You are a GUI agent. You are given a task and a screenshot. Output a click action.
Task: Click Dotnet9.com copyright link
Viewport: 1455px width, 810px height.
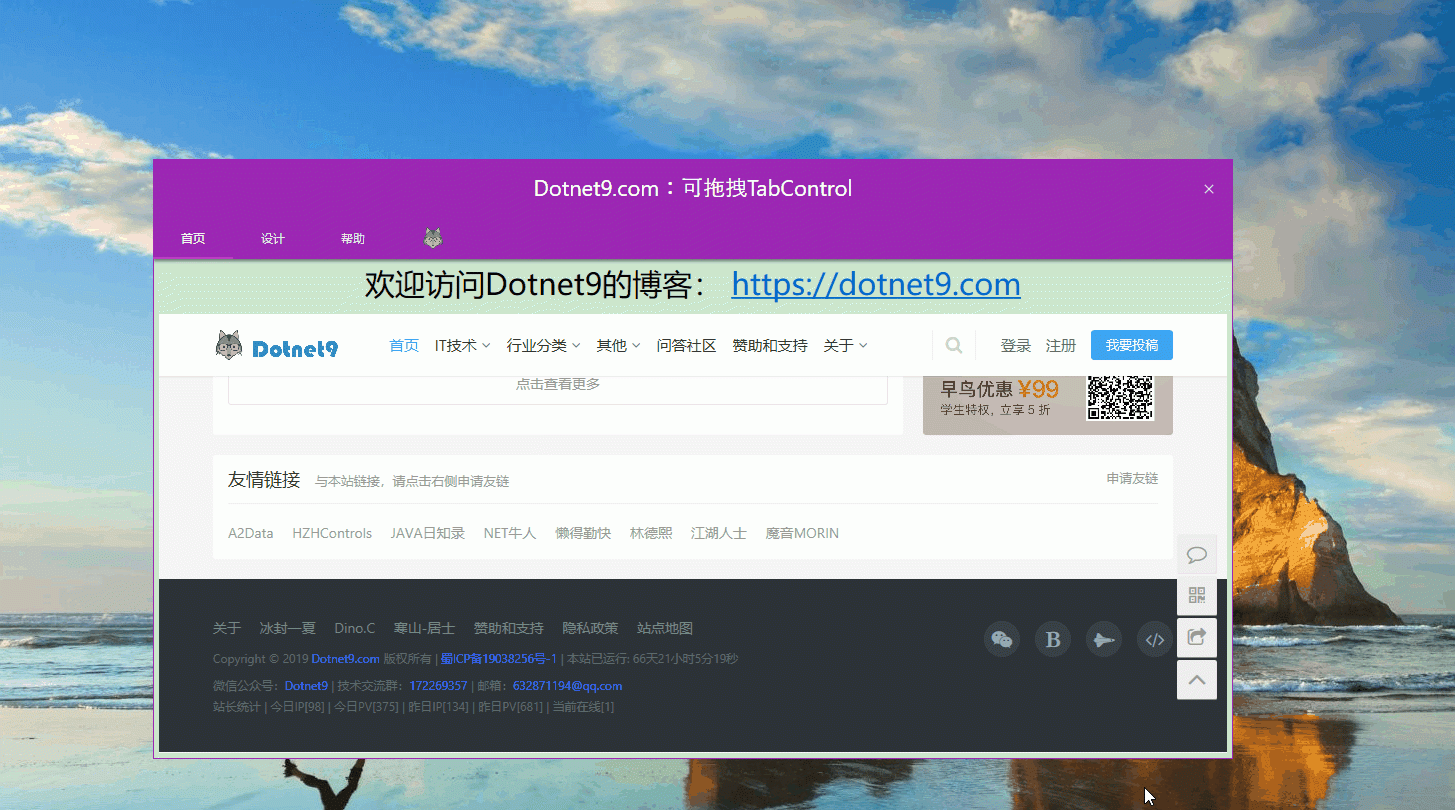pos(345,659)
